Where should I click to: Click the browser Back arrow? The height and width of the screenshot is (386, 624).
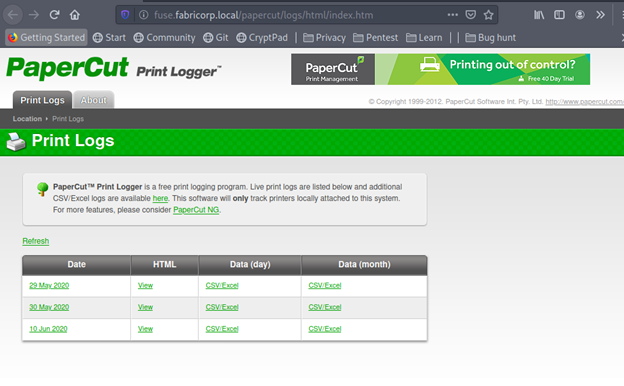pyautogui.click(x=13, y=15)
